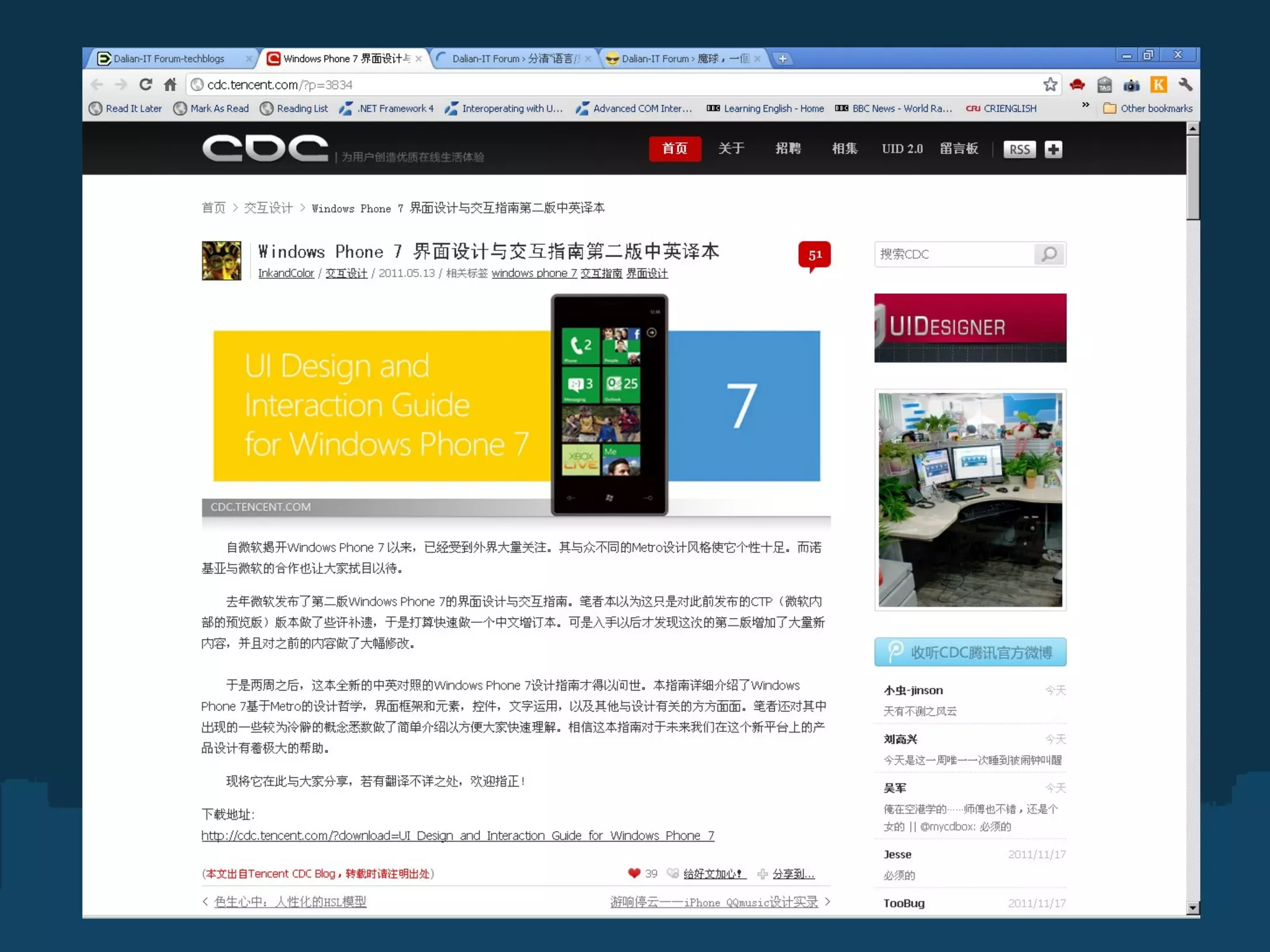Screen dimensions: 1270x952
Task: Expand the 分享到 share options
Action: click(793, 873)
